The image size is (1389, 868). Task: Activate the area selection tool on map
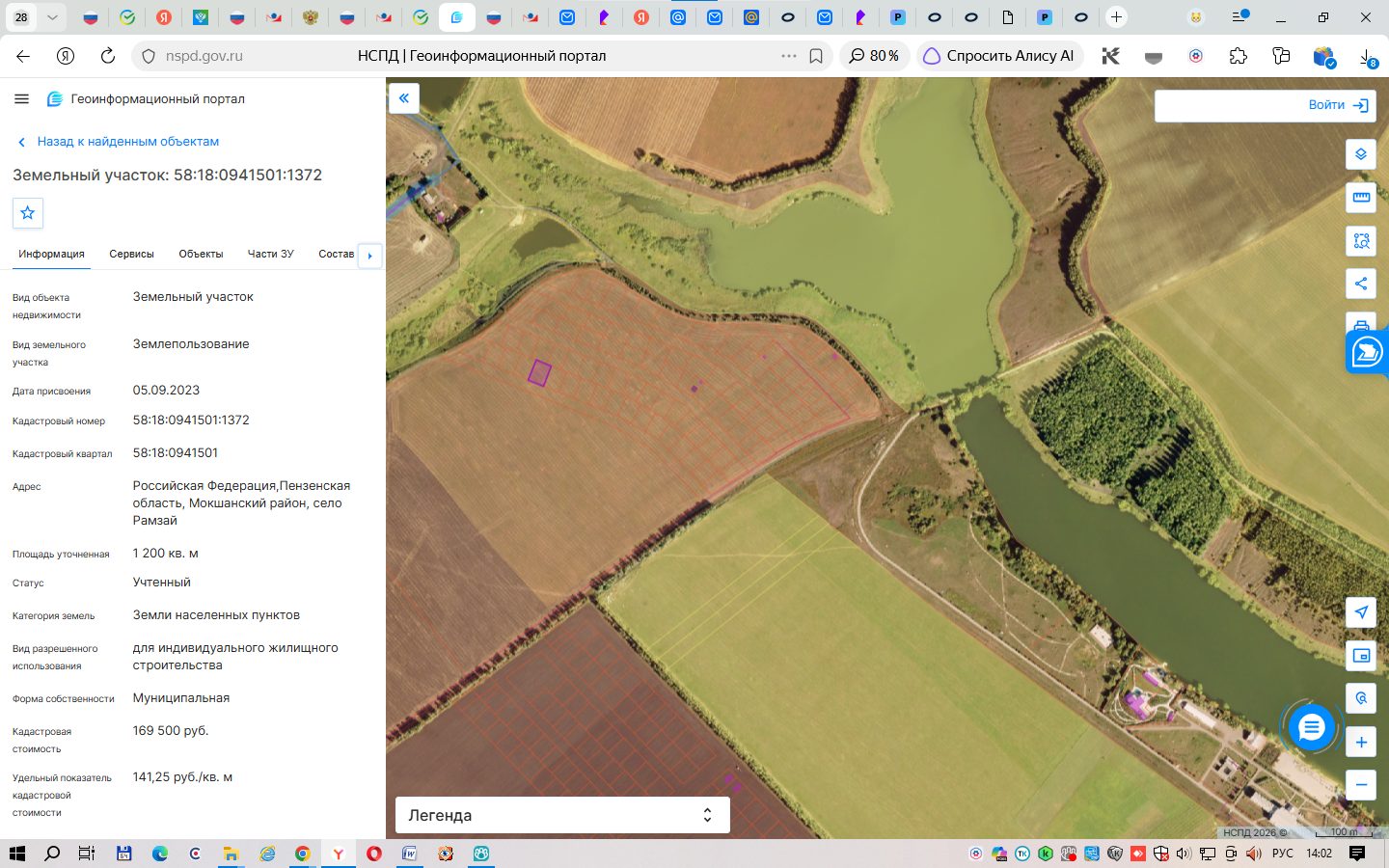tap(1361, 241)
